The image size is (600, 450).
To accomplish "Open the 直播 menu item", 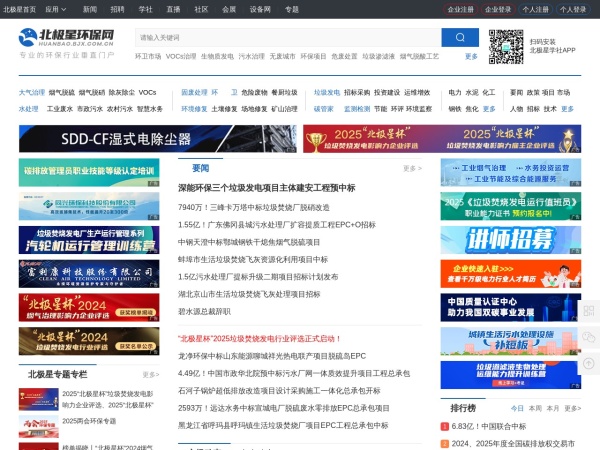I will pyautogui.click(x=173, y=9).
